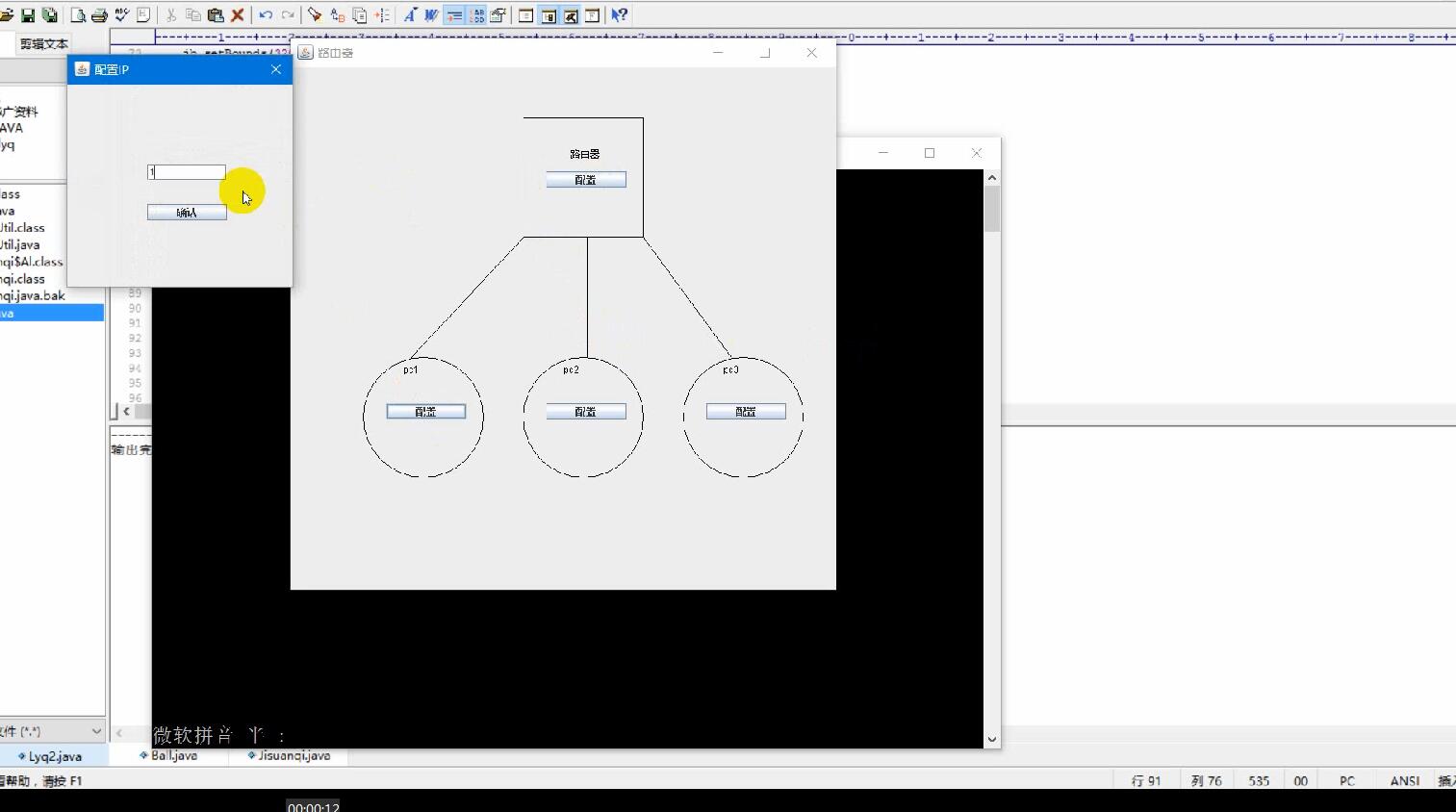Screen dimensions: 1456x812
Task: Toggle Word Wrap W icon
Action: (x=431, y=15)
